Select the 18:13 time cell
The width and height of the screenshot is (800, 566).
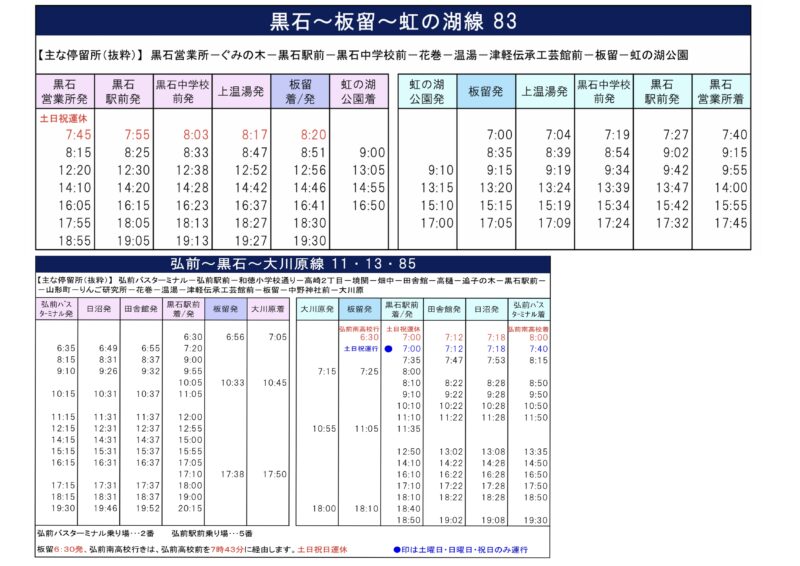tap(192, 223)
